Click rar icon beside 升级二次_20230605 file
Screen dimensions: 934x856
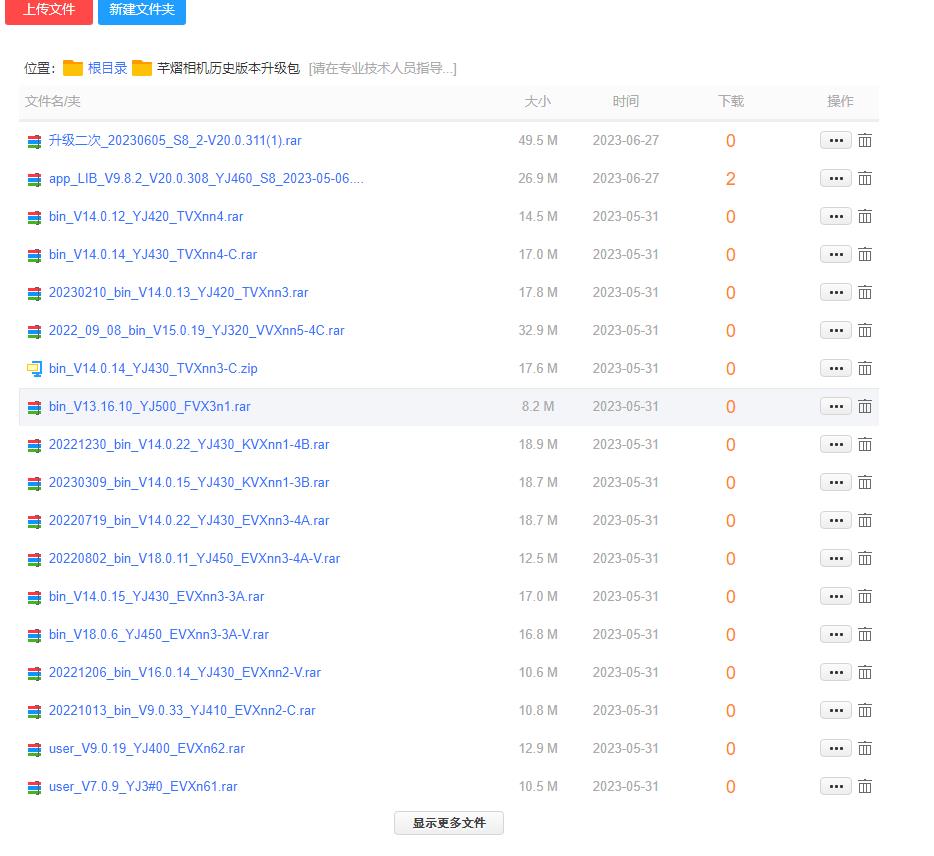tap(34, 141)
